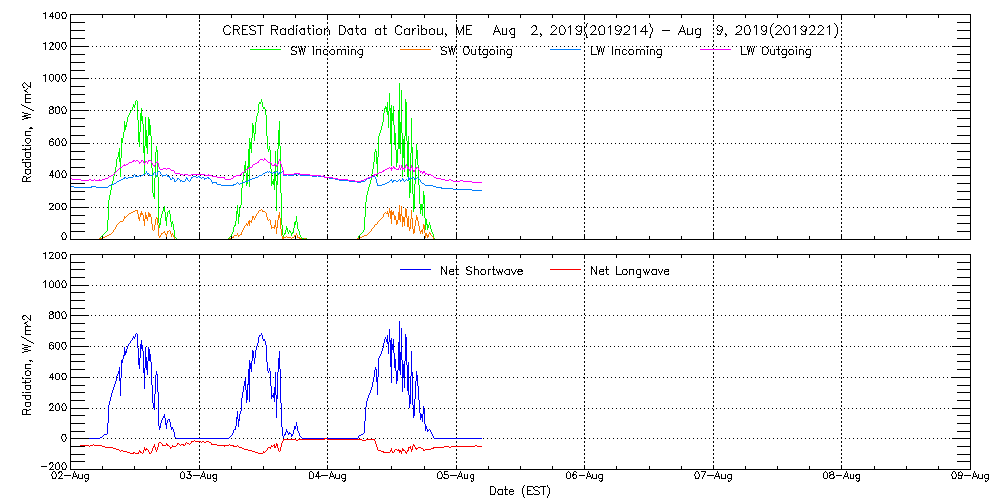Select the 09-Aug date tick label
The image size is (1000, 500).
[x=968, y=477]
